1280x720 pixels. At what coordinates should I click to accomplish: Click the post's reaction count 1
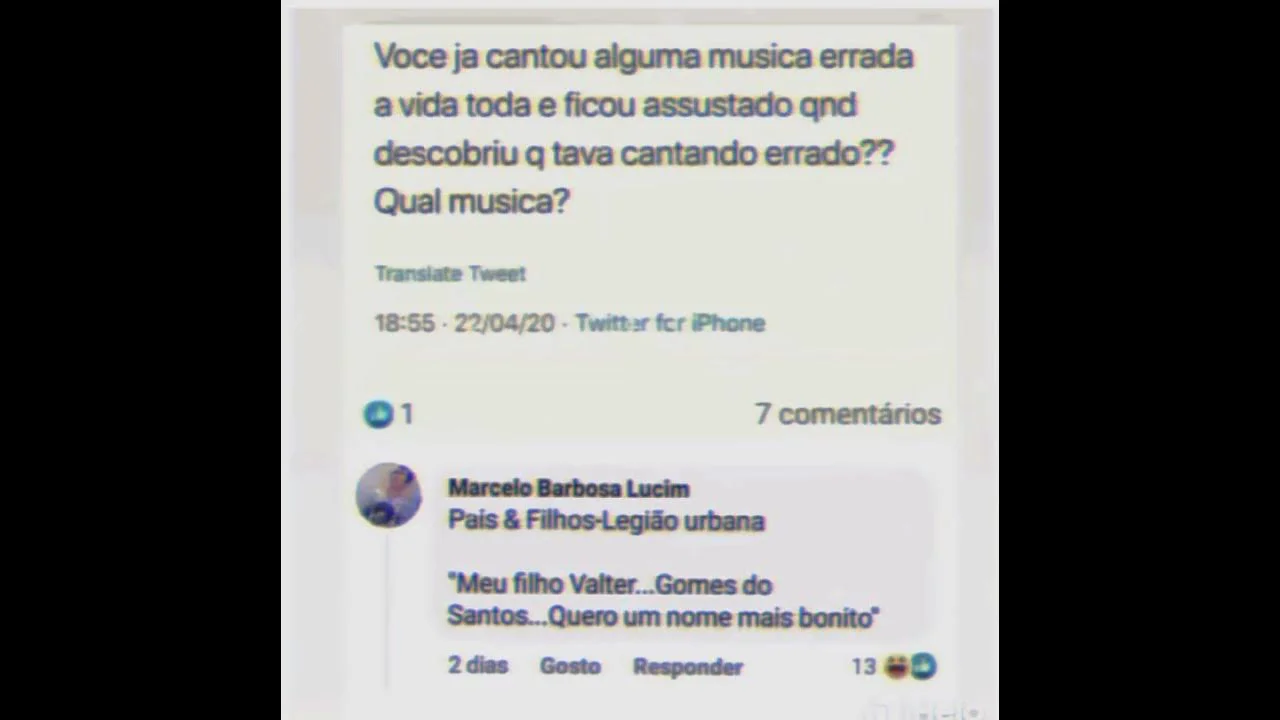click(407, 414)
